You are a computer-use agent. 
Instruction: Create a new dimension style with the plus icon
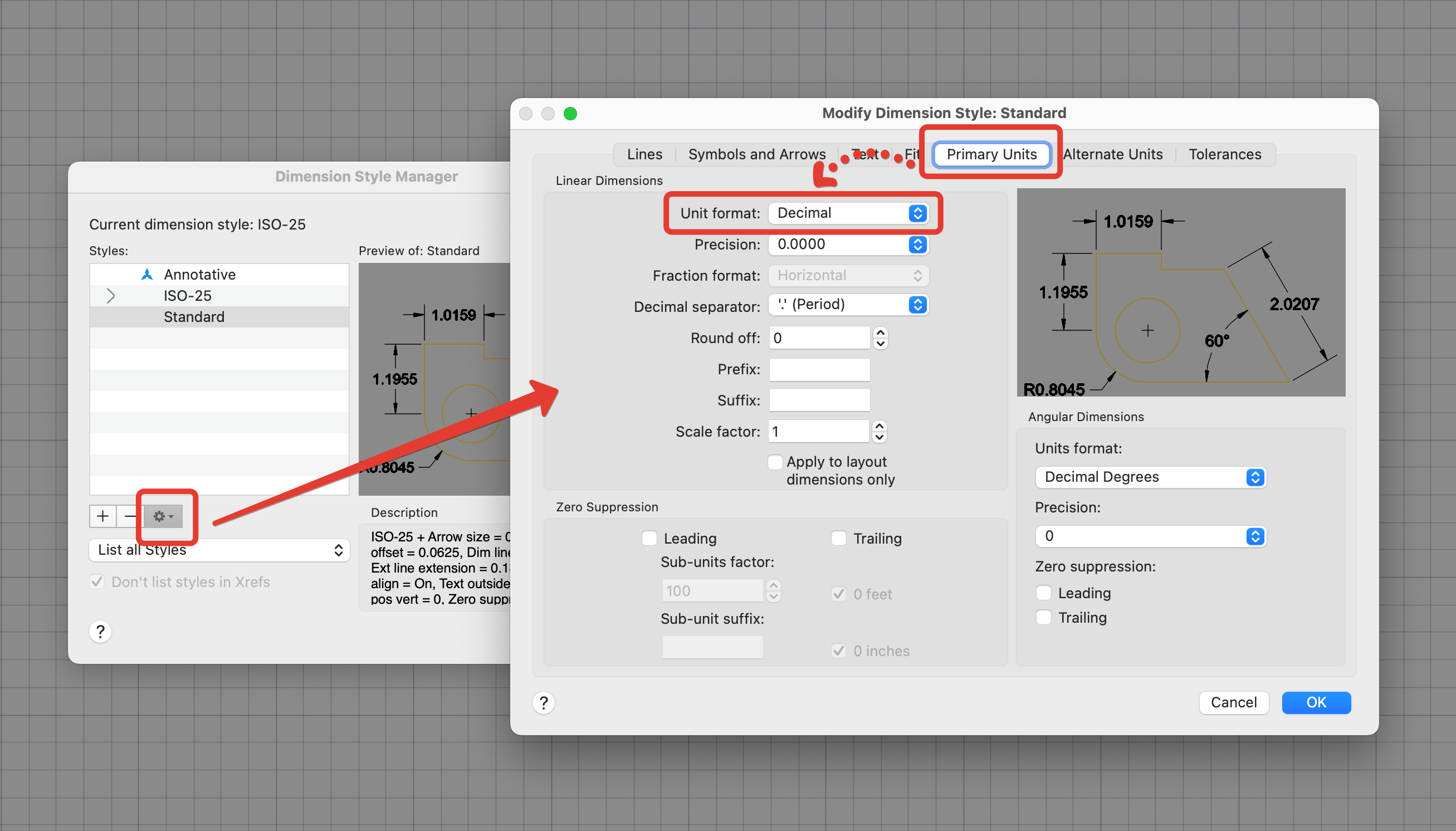102,515
